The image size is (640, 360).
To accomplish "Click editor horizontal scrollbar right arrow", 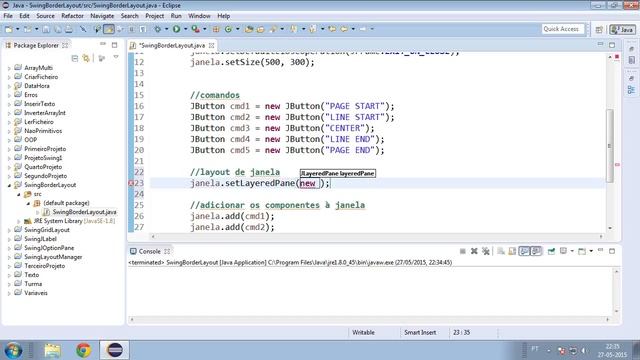I will 601,236.
